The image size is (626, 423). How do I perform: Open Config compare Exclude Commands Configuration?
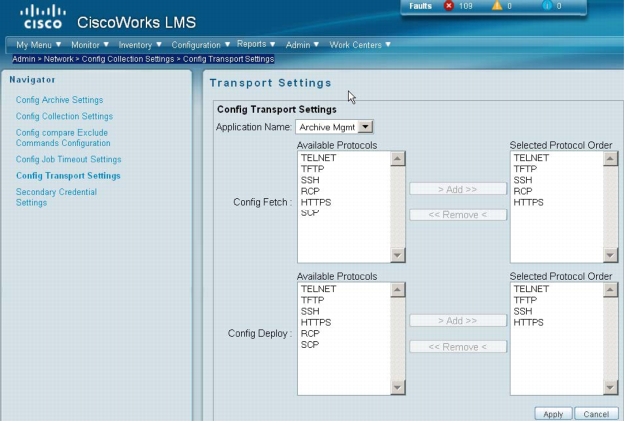tap(63, 138)
